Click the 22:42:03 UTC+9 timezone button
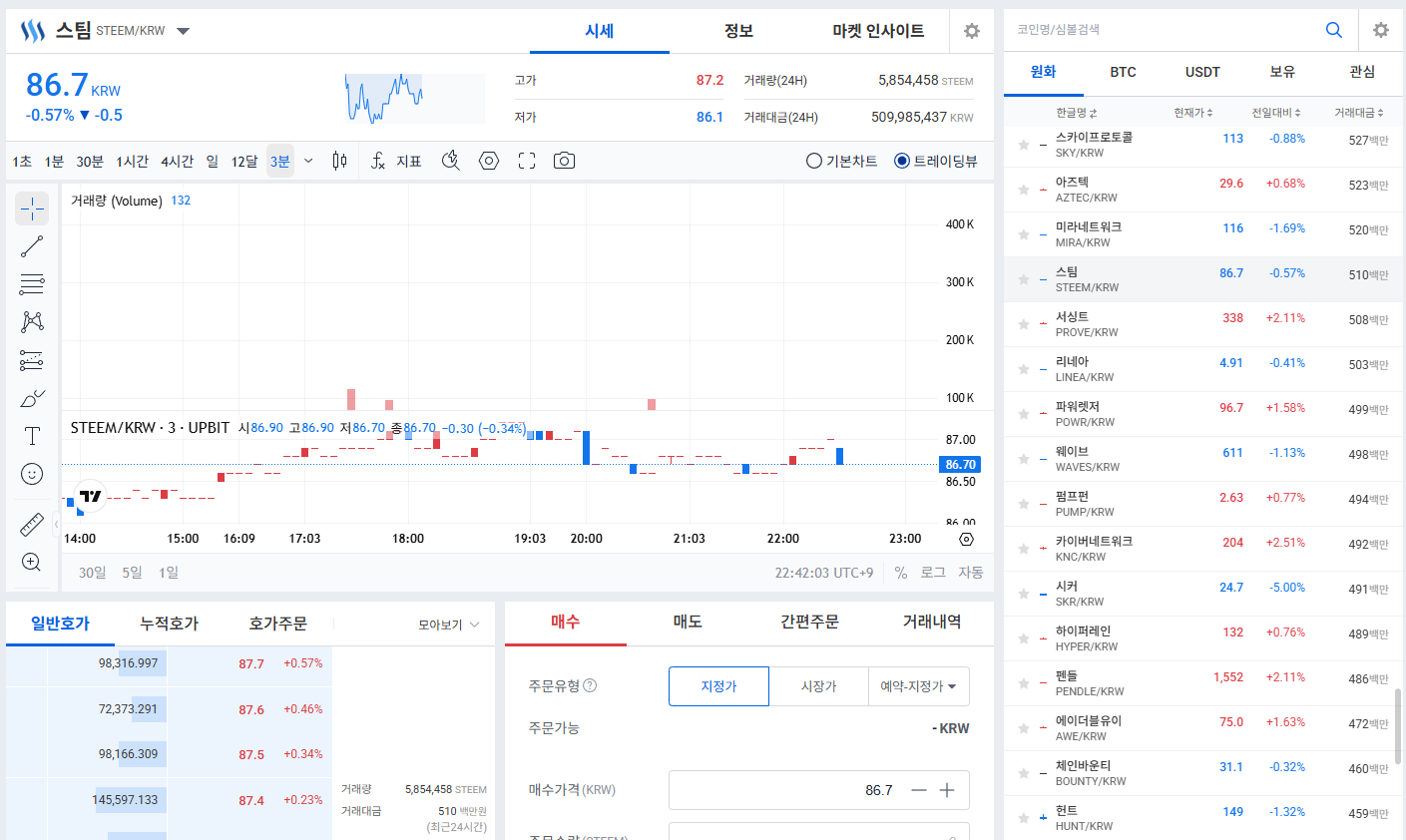This screenshot has height=840, width=1406. [x=824, y=573]
